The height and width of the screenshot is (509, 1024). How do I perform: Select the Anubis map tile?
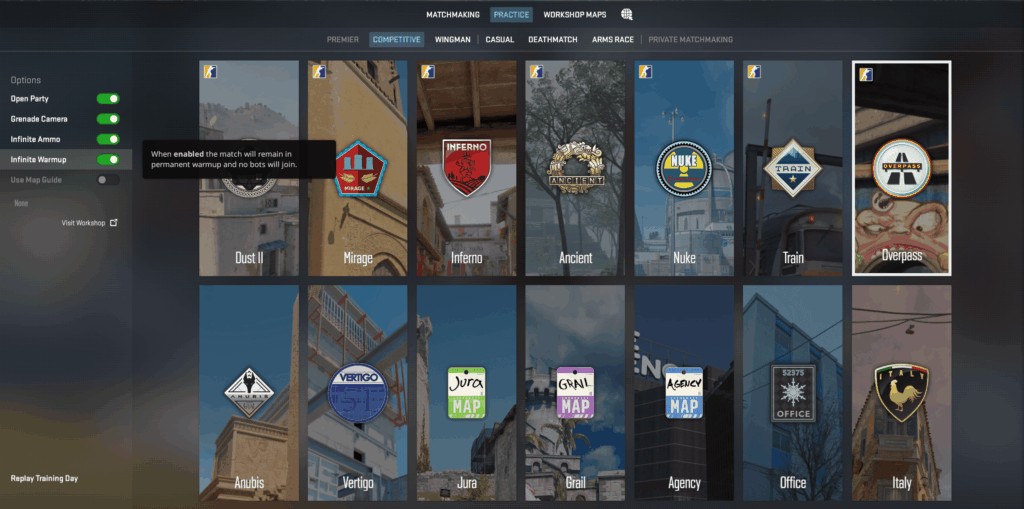click(248, 392)
